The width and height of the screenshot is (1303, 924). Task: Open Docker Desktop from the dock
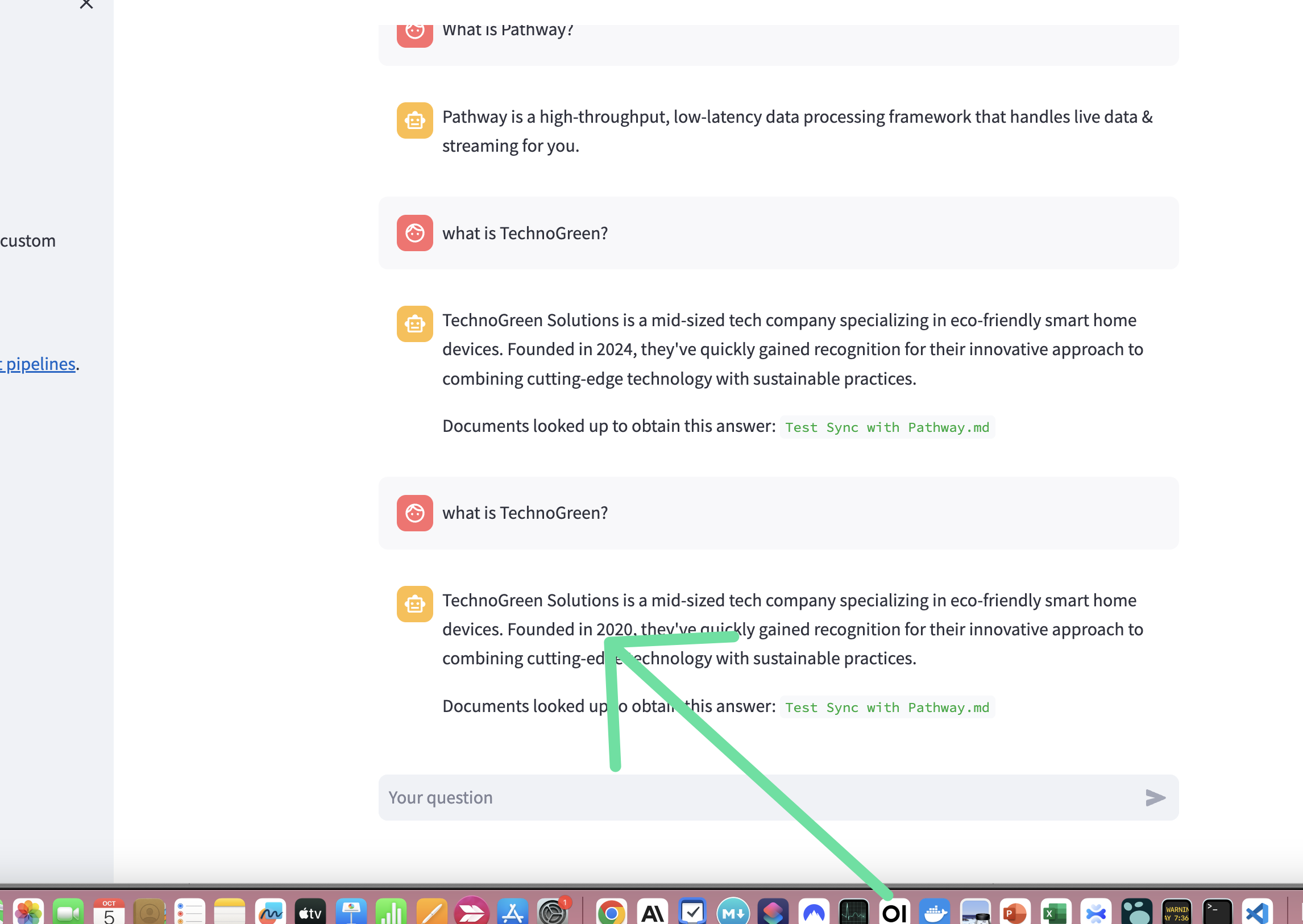coord(934,912)
